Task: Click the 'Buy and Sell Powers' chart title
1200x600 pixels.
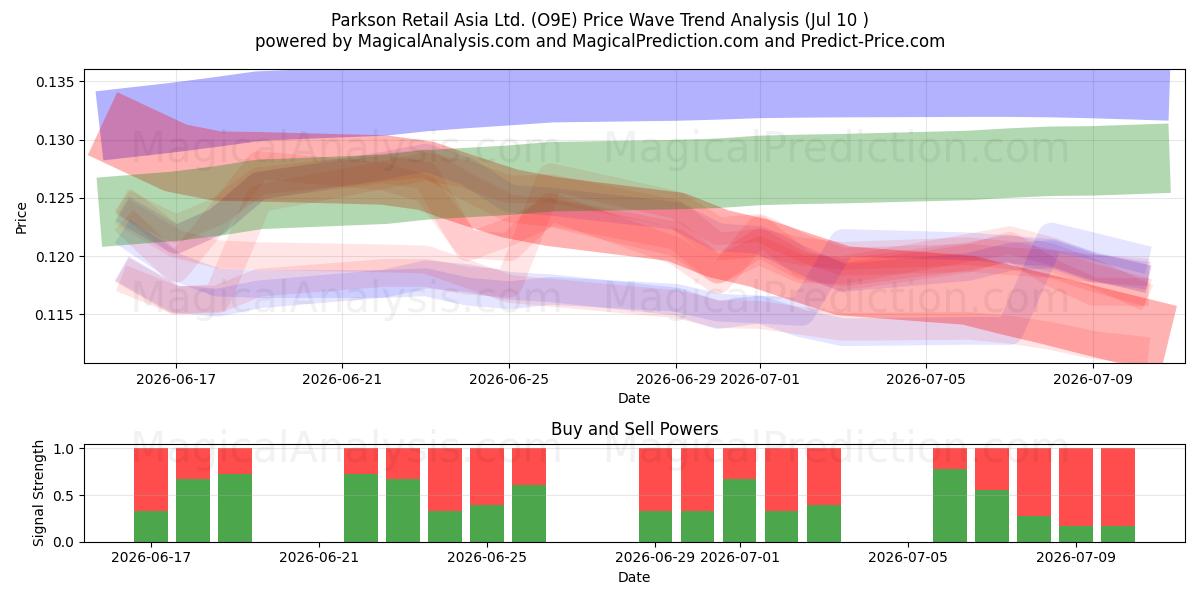Action: (x=634, y=429)
